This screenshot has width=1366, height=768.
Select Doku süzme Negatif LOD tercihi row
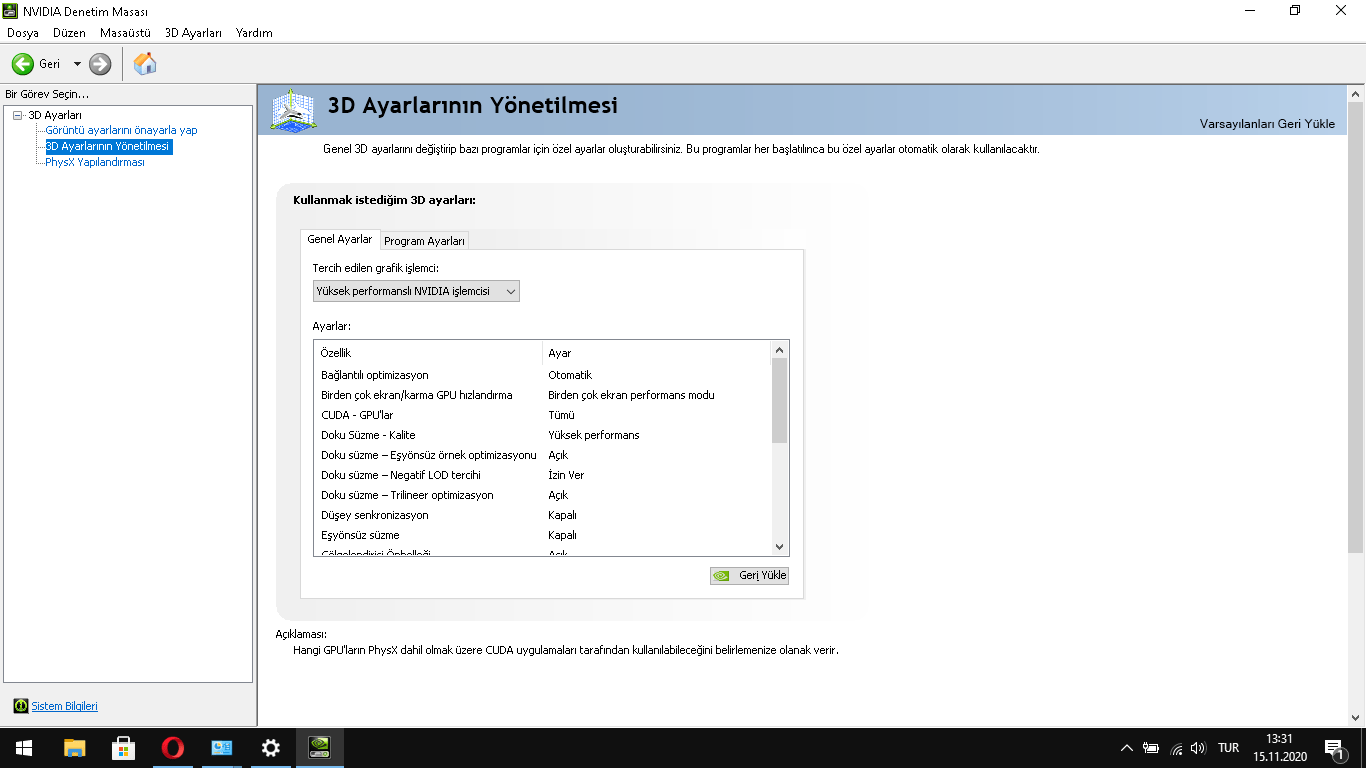[x=543, y=475]
